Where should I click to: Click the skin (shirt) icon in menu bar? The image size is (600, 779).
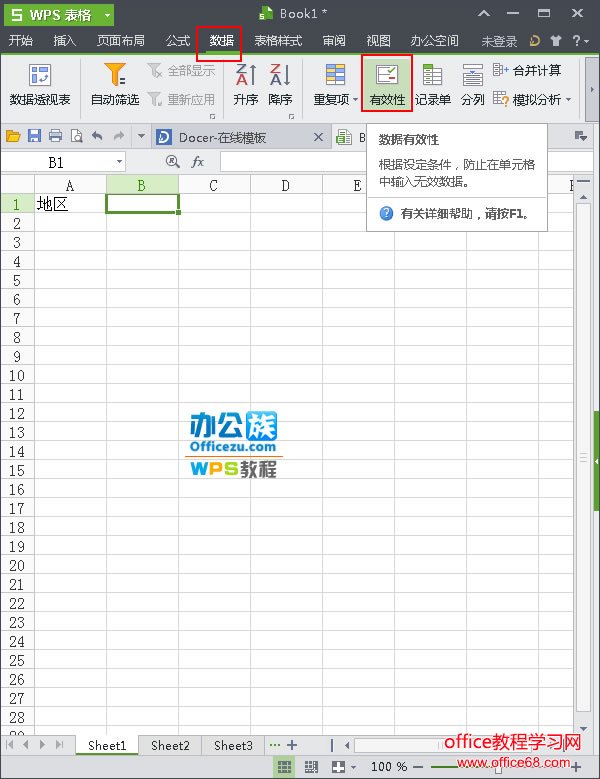[556, 41]
